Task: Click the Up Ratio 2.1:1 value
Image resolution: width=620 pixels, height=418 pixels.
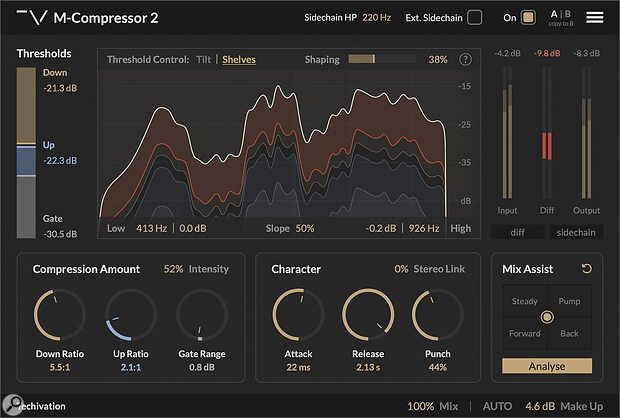Action: 131,367
